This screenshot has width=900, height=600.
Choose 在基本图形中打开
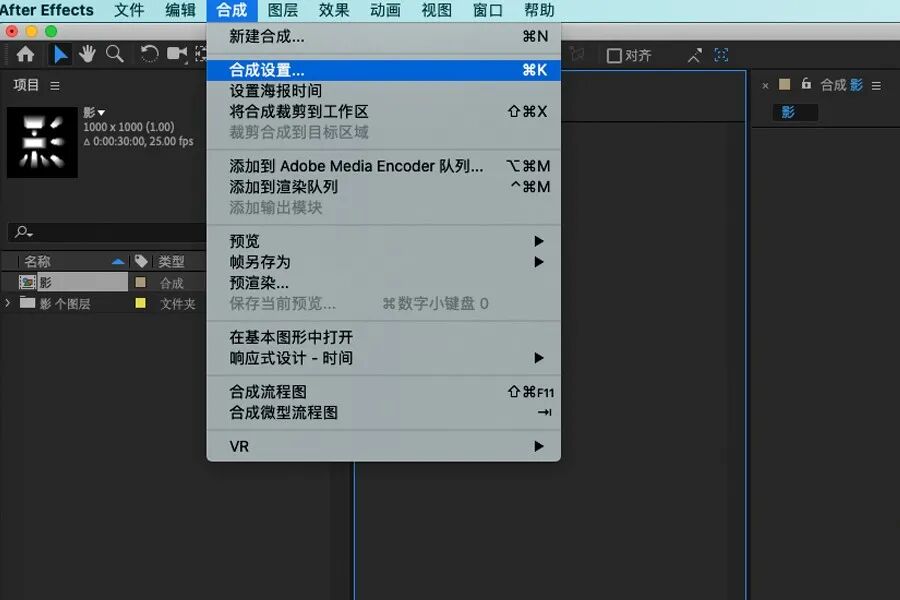coord(383,337)
